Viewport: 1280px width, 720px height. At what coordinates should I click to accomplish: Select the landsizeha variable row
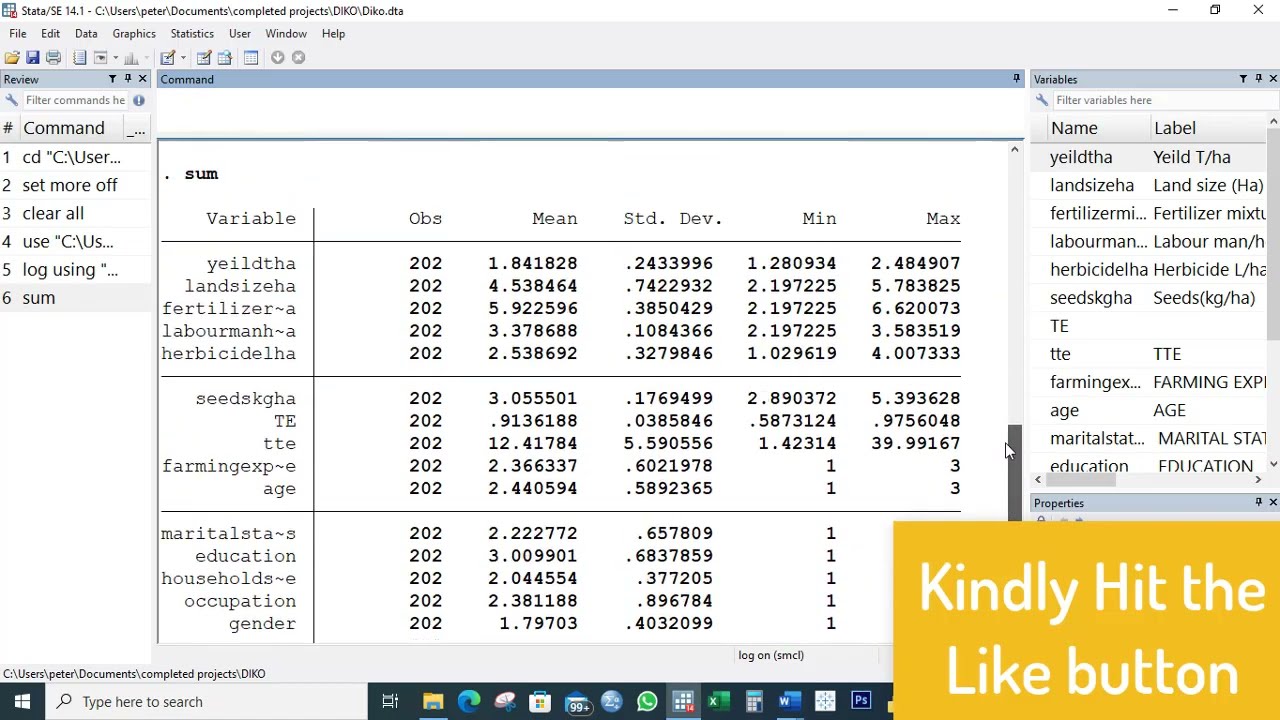(1148, 185)
